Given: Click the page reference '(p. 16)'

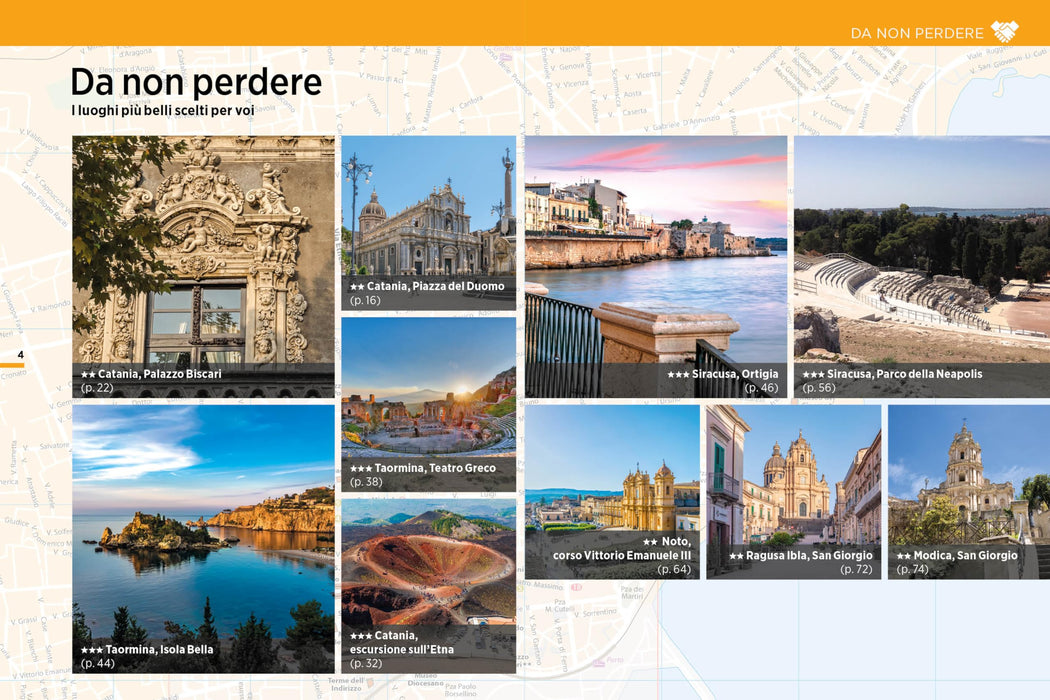Looking at the screenshot, I should [x=365, y=300].
